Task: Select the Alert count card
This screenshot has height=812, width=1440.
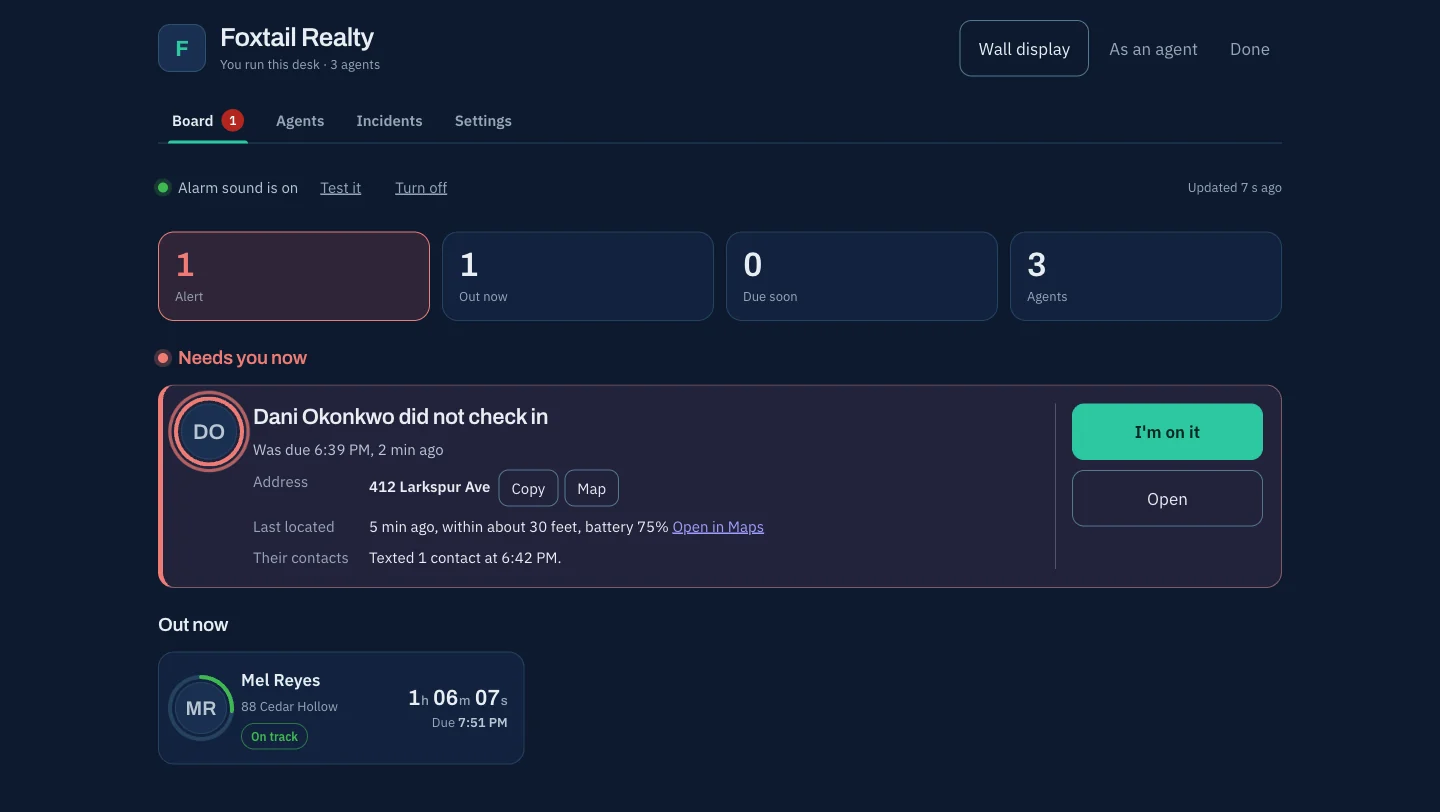Action: pyautogui.click(x=294, y=276)
